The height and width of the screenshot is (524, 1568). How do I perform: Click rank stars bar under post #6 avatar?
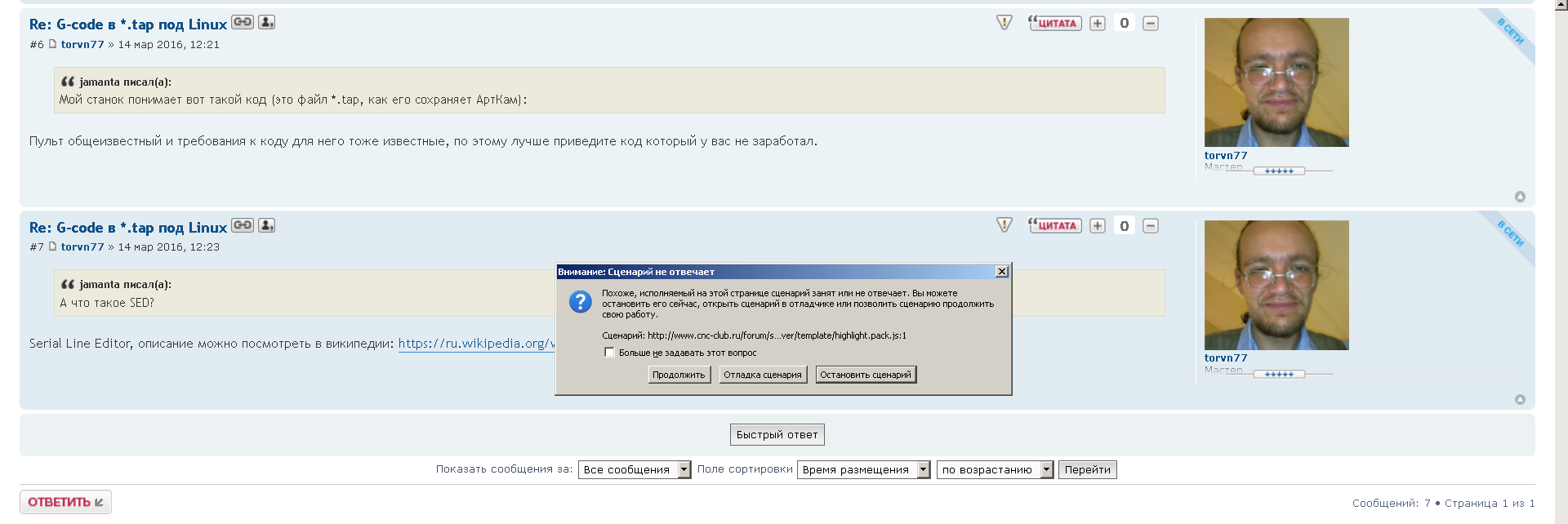tap(1279, 171)
